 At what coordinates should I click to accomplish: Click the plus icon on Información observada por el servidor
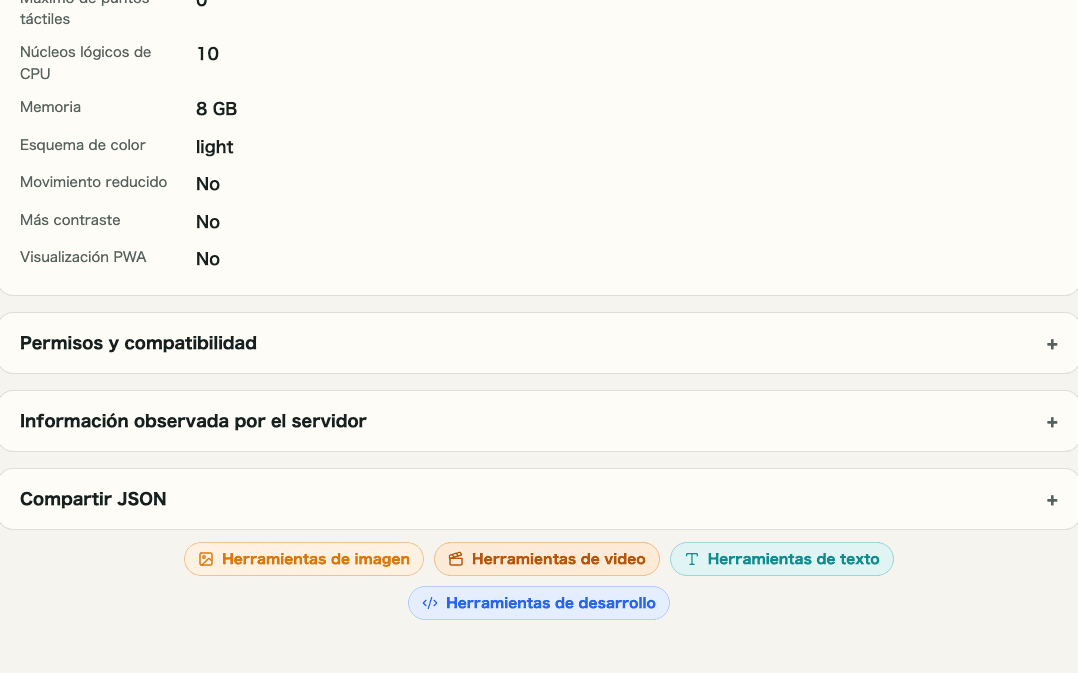[x=1052, y=422]
